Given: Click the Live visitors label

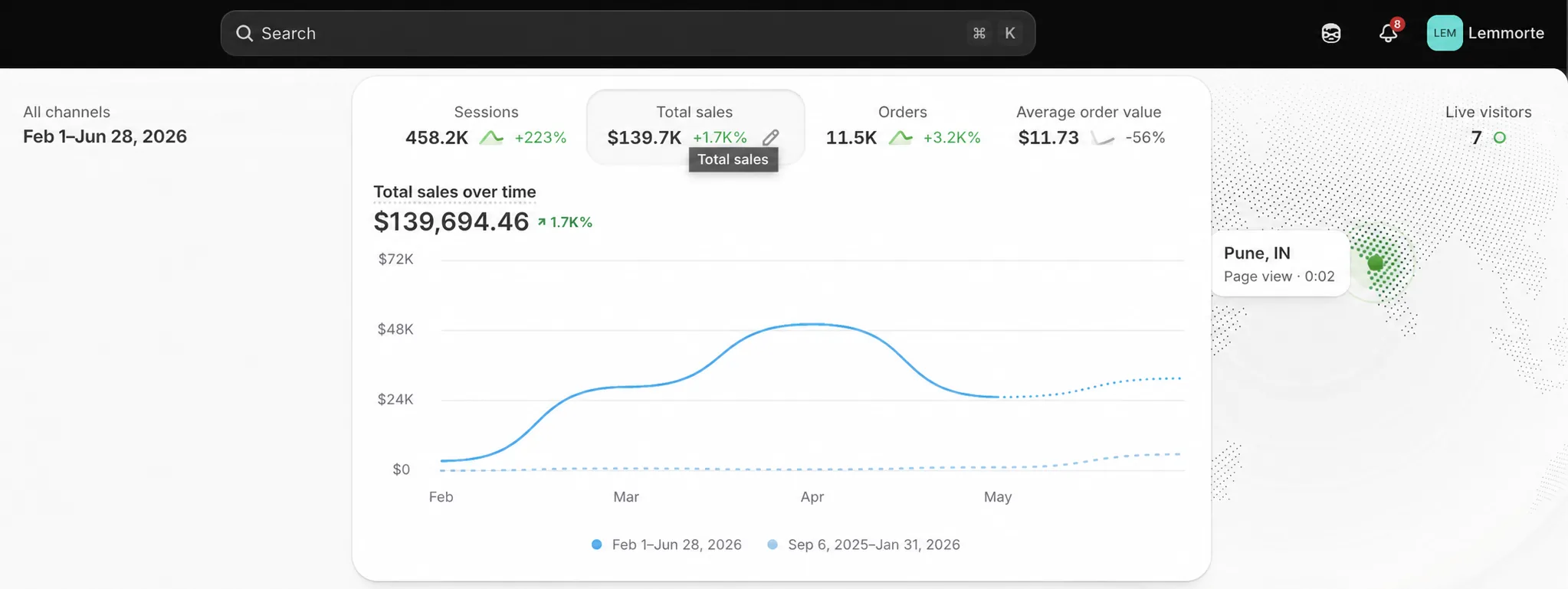Looking at the screenshot, I should (x=1488, y=112).
